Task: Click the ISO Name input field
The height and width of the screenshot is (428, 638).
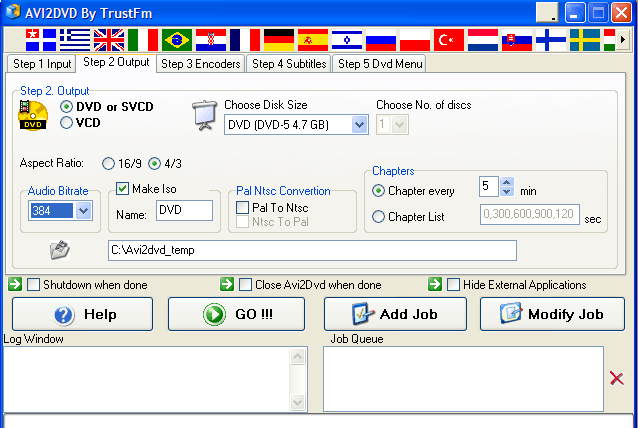Action: (184, 210)
